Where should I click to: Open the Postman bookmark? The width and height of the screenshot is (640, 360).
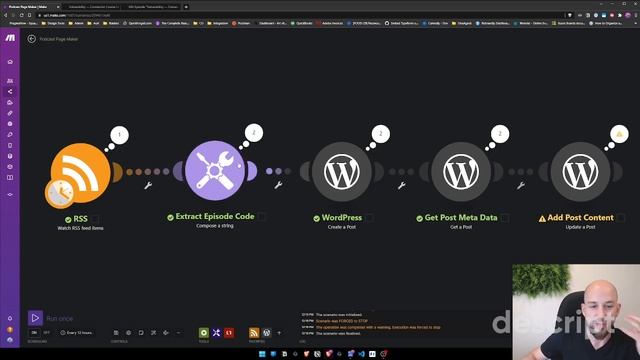click(241, 23)
